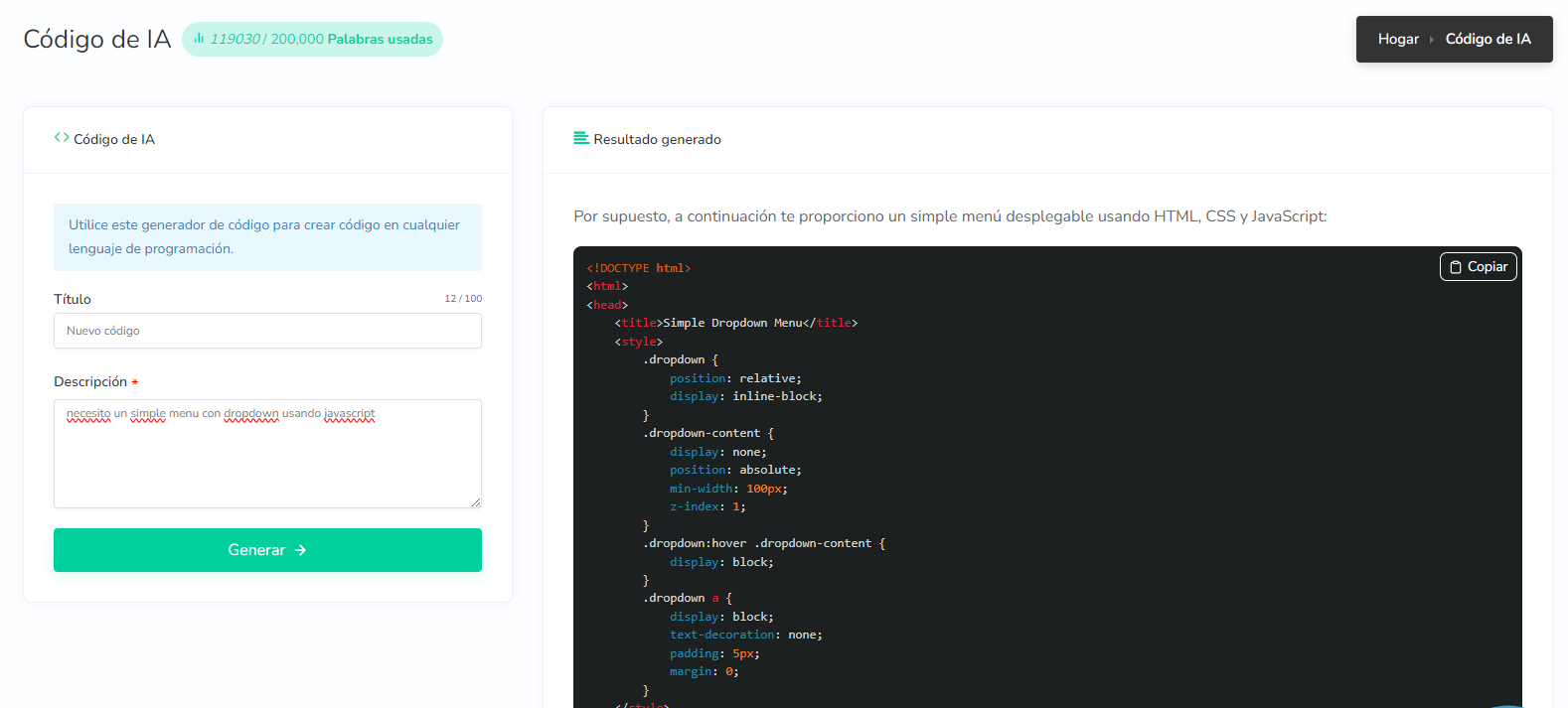
Task: Click the Descripción field label
Action: click(90, 381)
